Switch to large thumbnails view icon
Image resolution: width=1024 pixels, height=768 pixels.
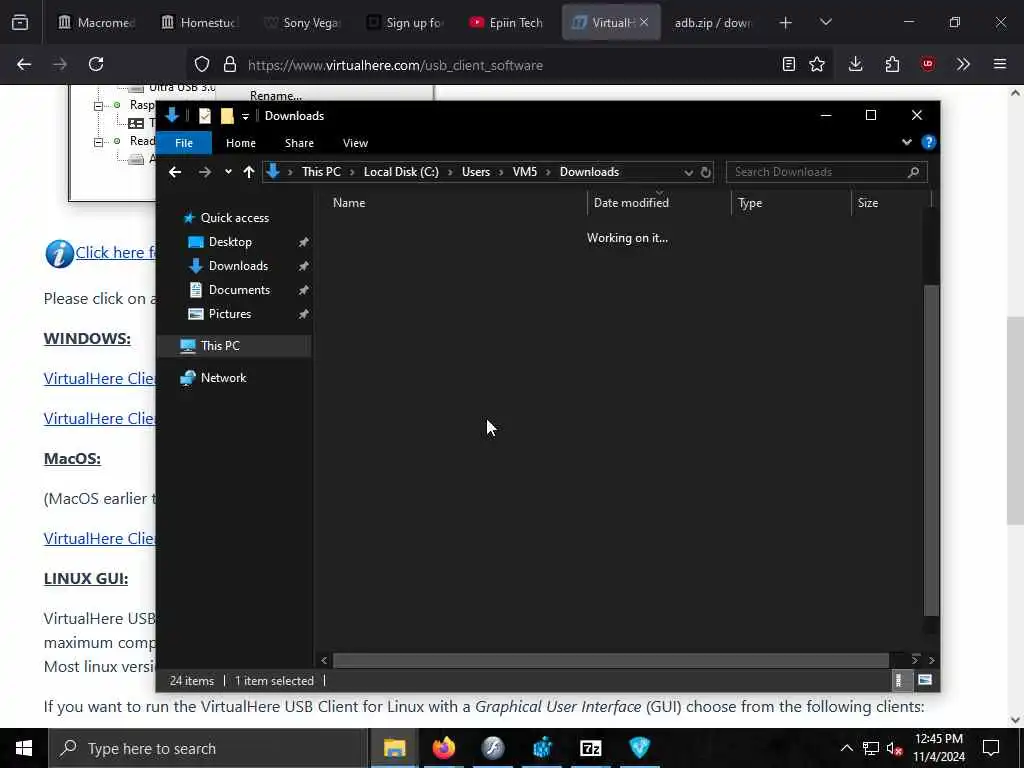click(x=925, y=680)
